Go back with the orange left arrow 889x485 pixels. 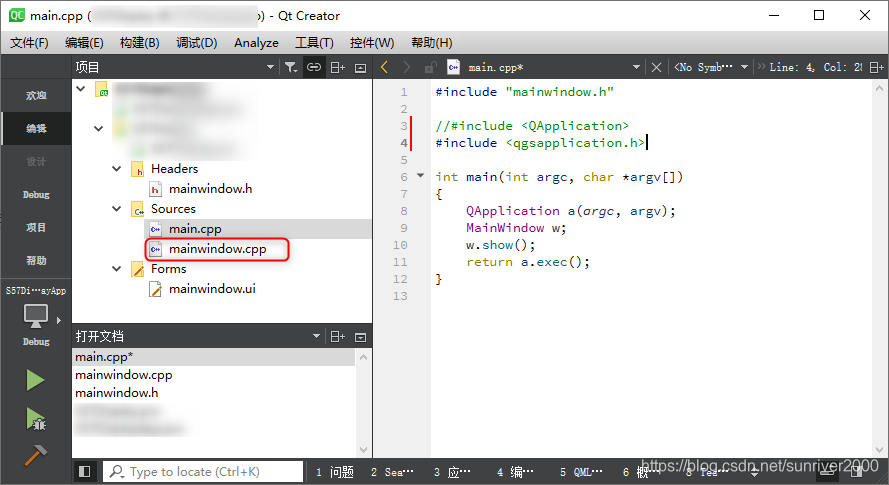pyautogui.click(x=384, y=68)
